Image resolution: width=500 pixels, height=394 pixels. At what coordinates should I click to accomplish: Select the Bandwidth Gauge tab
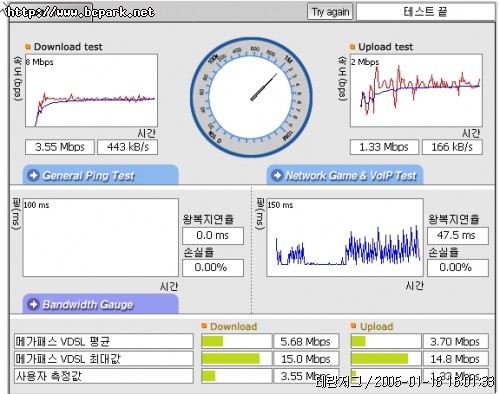tap(101, 304)
